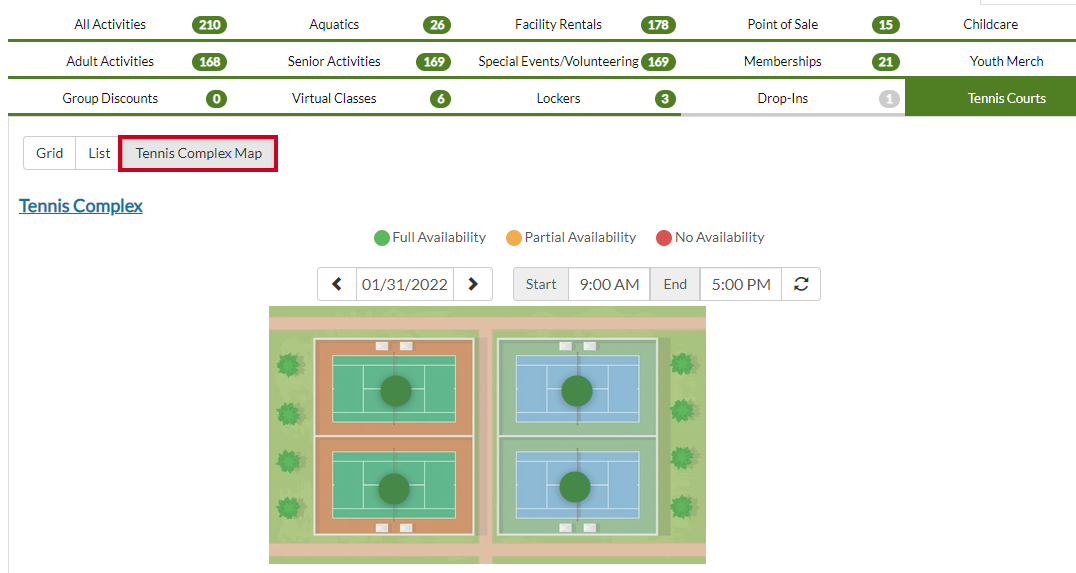Open the Virtual Classes category
The height and width of the screenshot is (573, 1076).
coord(334,99)
